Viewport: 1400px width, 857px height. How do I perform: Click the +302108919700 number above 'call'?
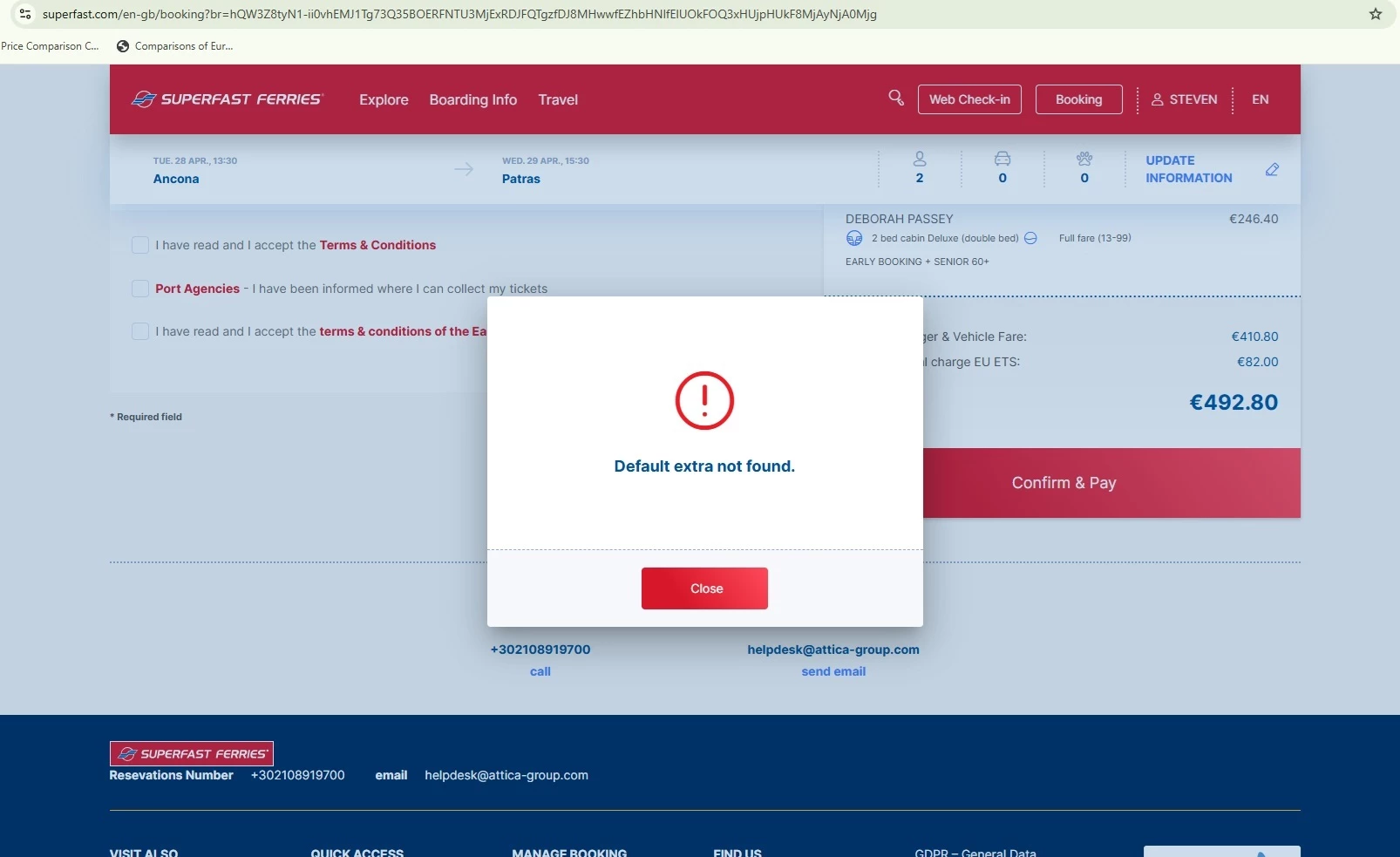(x=540, y=650)
